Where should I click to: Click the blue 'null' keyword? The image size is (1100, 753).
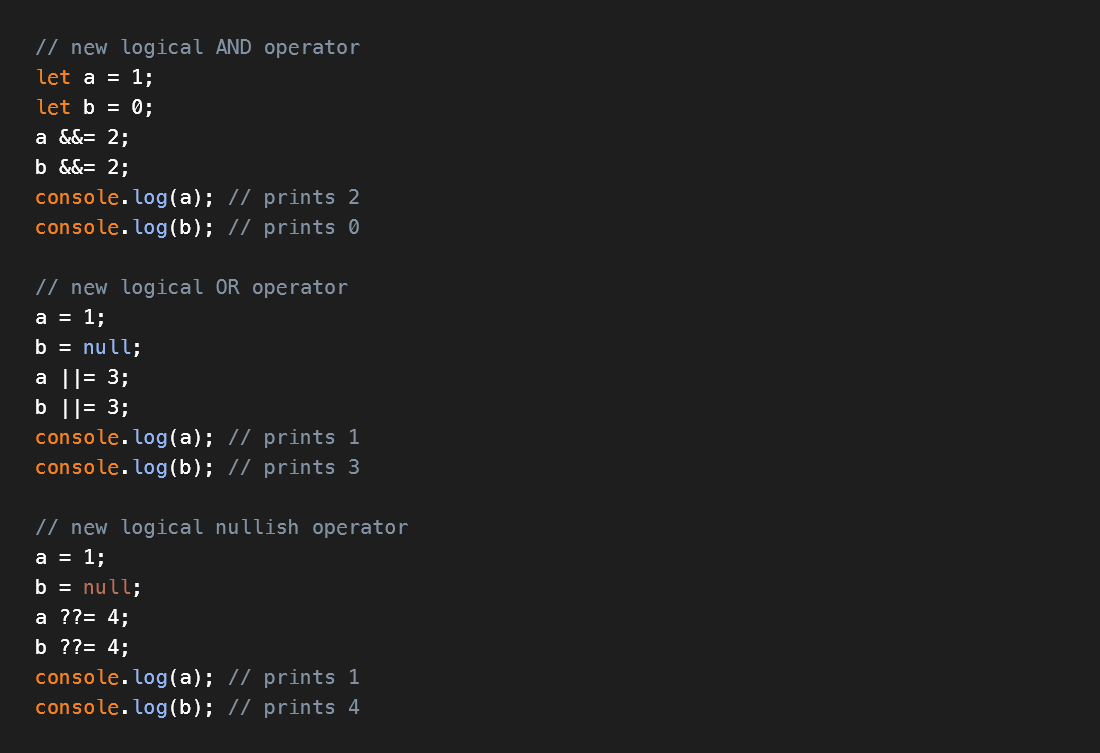[107, 347]
